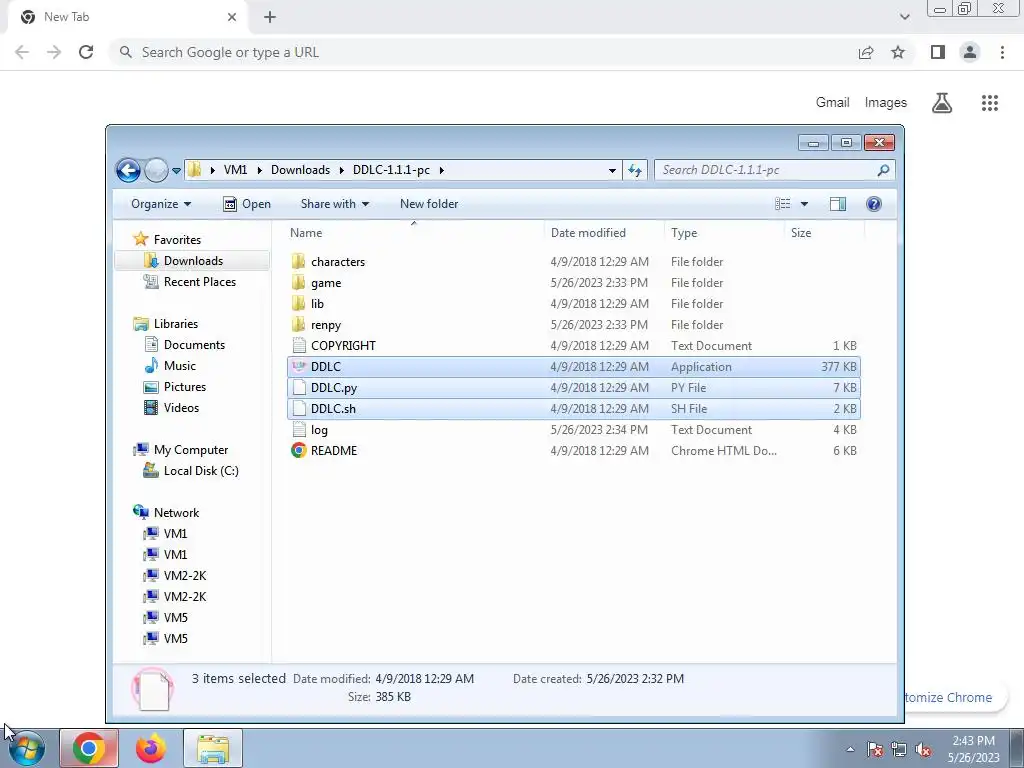The width and height of the screenshot is (1024, 768).
Task: Open the Pictures library
Action: click(185, 386)
